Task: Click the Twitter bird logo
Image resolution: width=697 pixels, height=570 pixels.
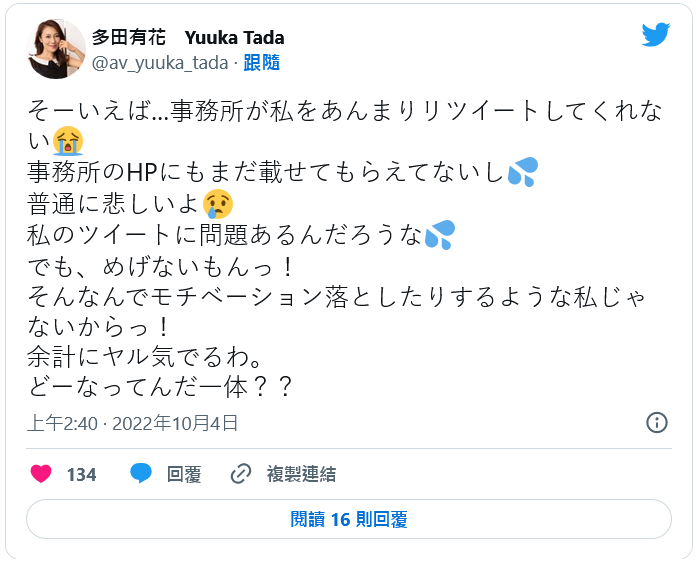Action: 655,36
